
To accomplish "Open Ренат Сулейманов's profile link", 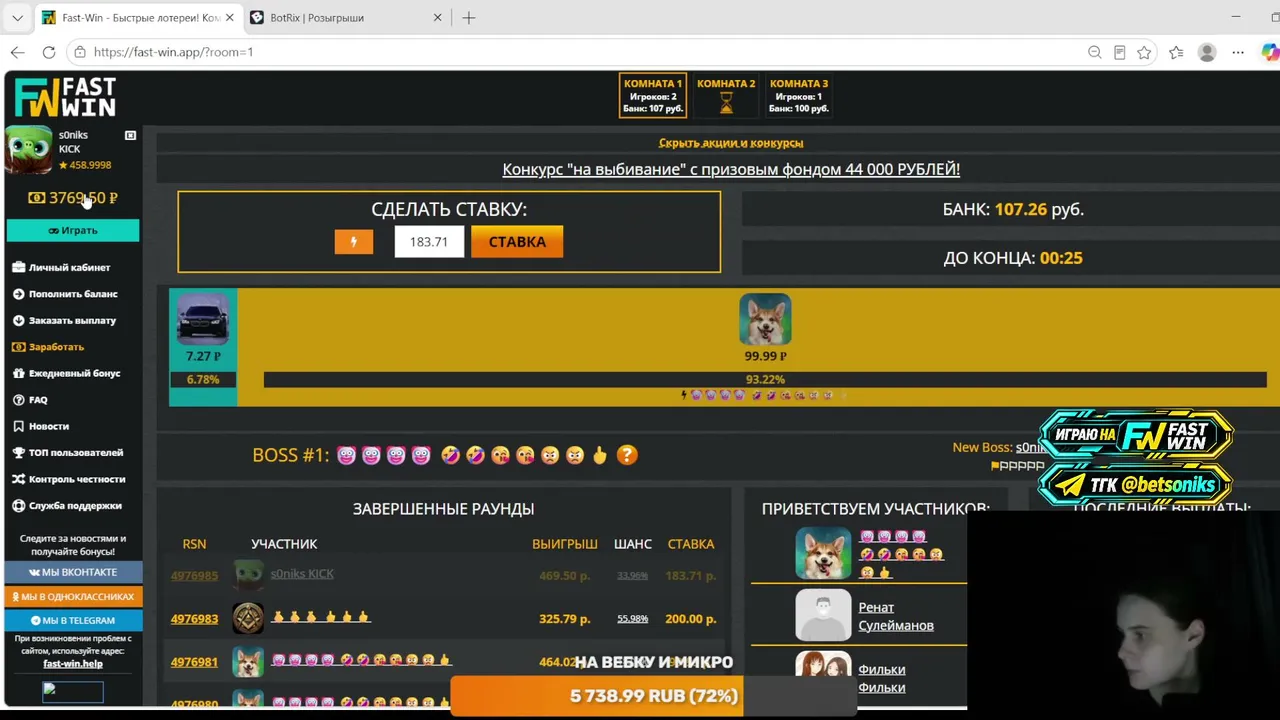I will pos(896,616).
